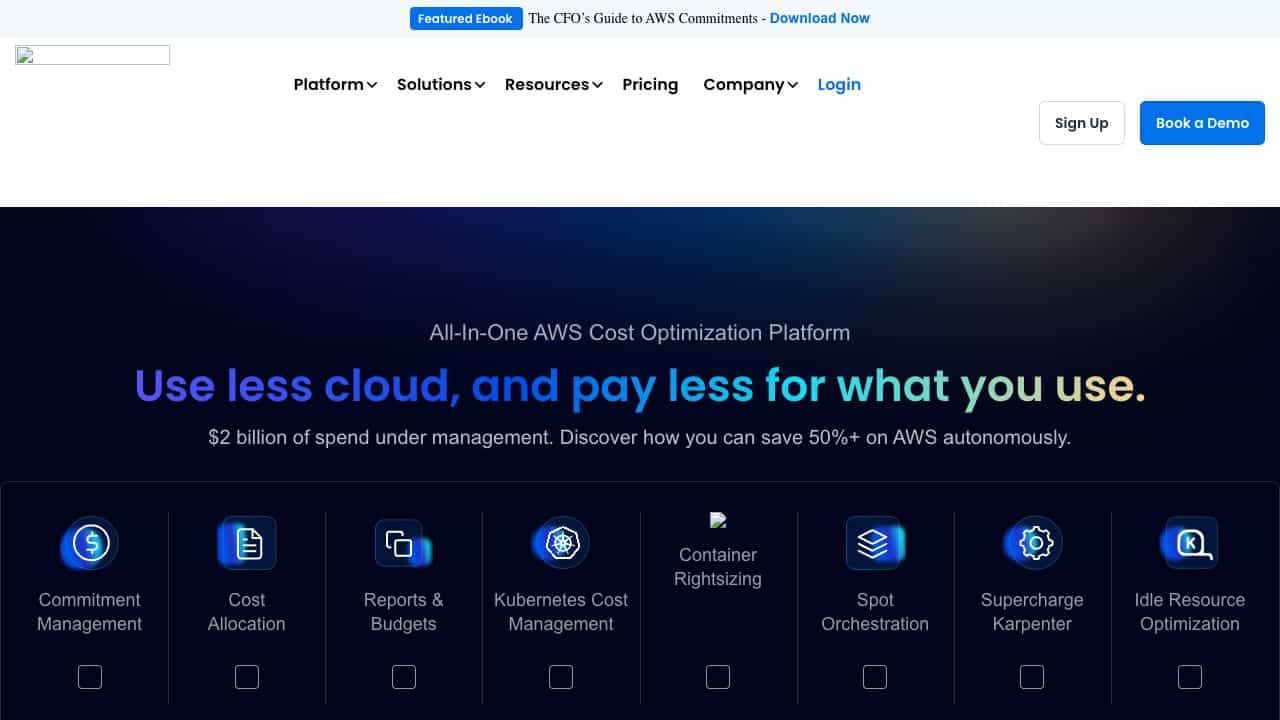The height and width of the screenshot is (720, 1280).
Task: Click the Commitment Management label
Action: pyautogui.click(x=90, y=612)
